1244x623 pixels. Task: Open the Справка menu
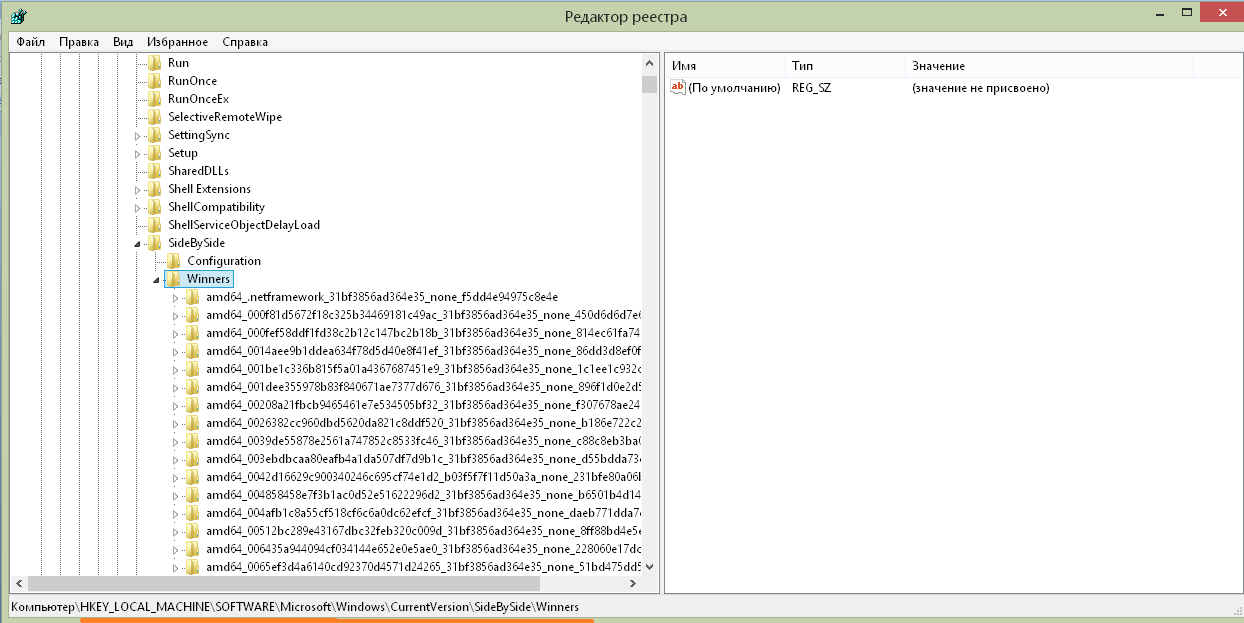point(245,42)
